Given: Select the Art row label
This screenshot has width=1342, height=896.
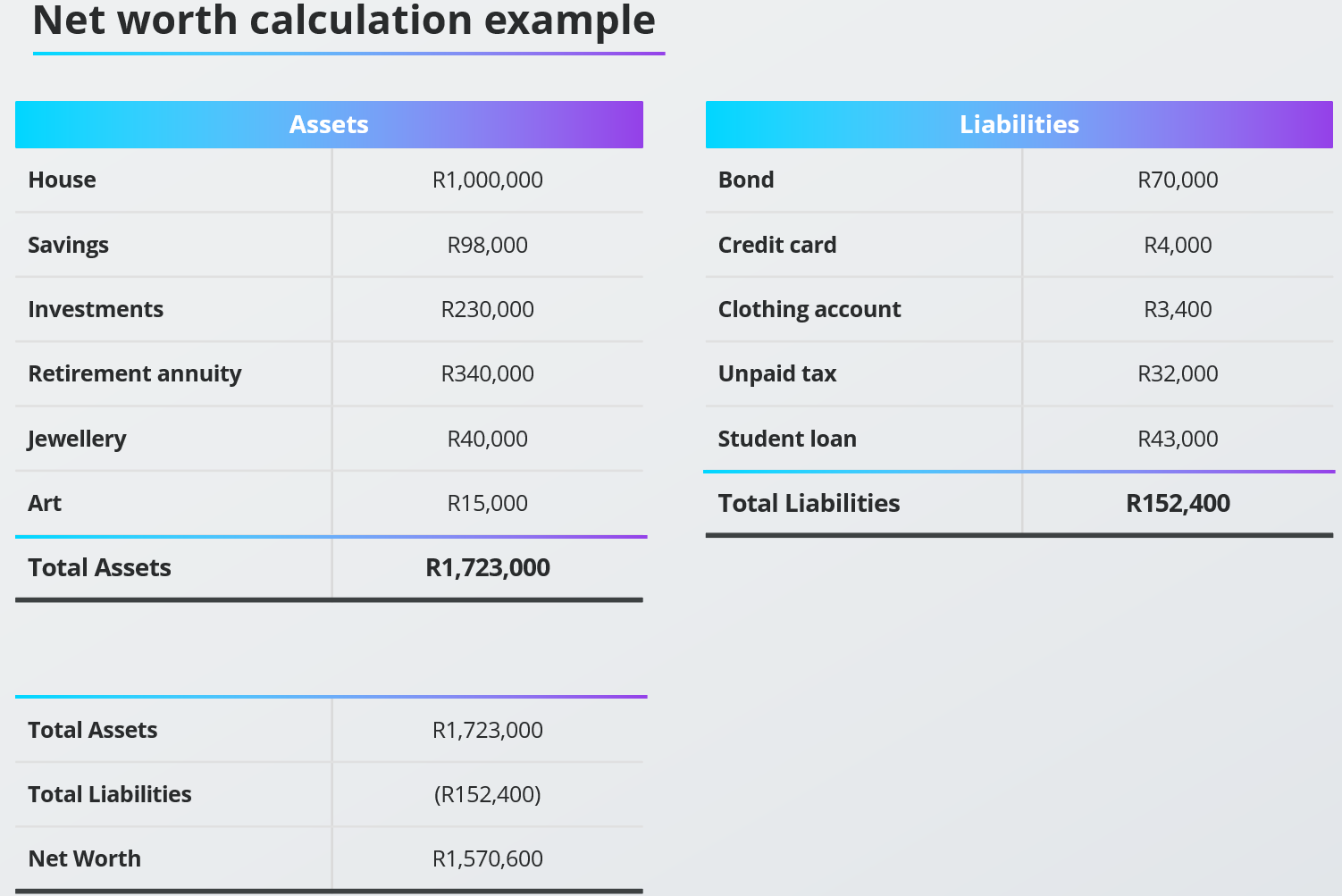Looking at the screenshot, I should point(45,503).
